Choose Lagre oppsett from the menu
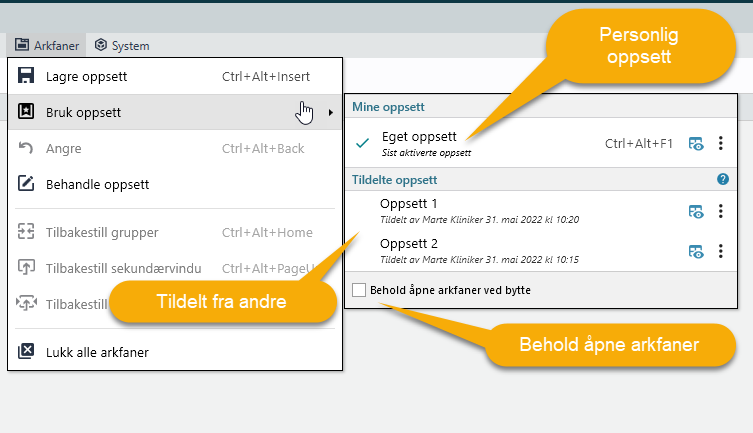 click(86, 77)
